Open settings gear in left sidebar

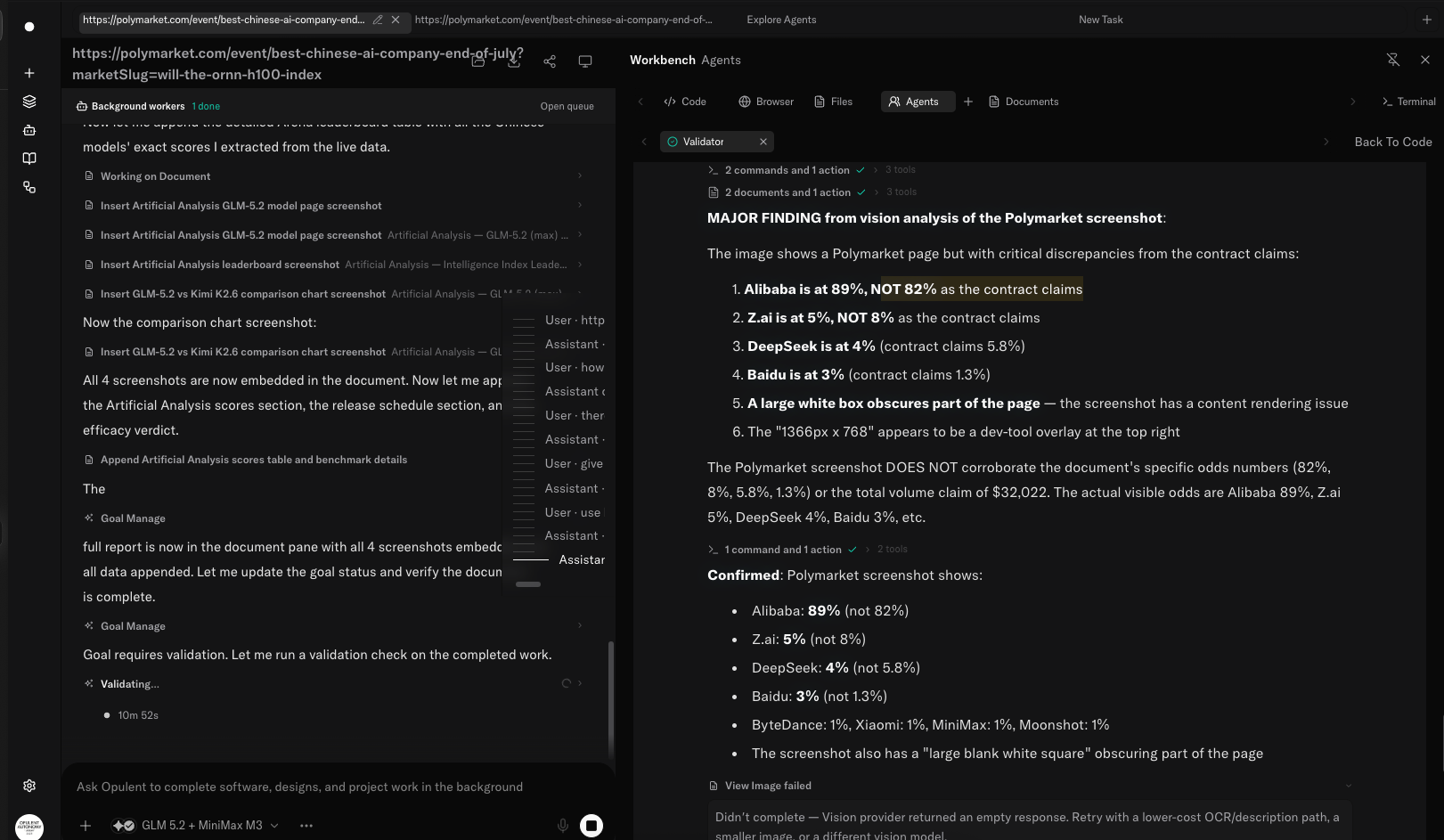[x=29, y=786]
